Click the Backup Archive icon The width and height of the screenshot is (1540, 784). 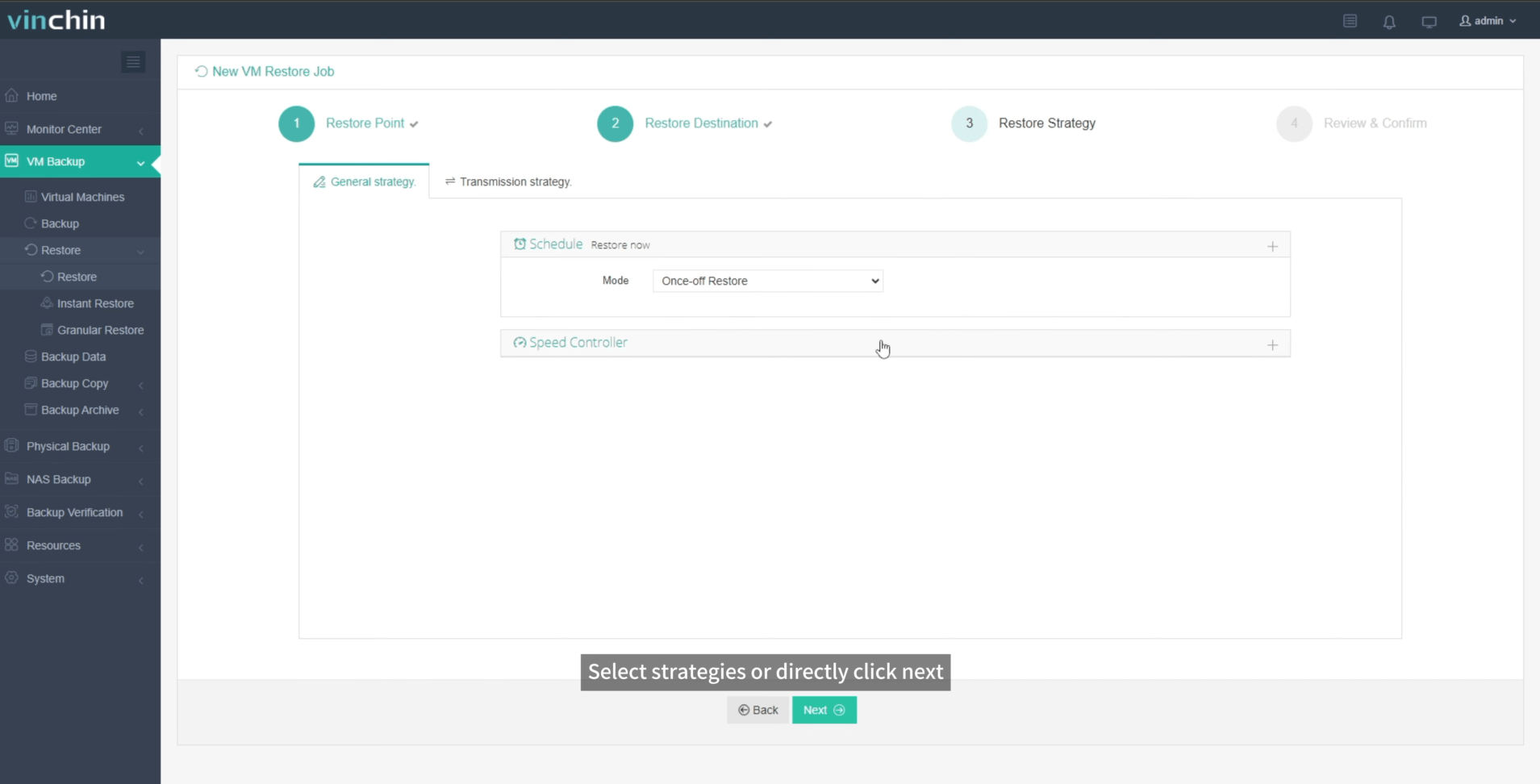click(x=31, y=409)
